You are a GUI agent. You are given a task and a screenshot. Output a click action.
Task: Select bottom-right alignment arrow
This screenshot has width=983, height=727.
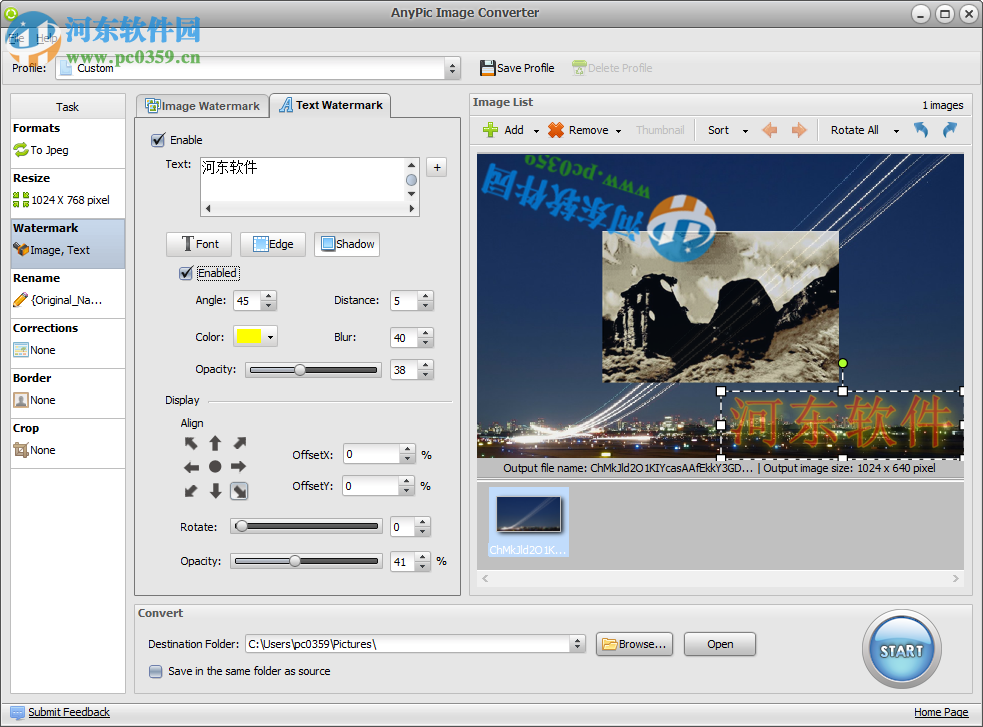[239, 490]
